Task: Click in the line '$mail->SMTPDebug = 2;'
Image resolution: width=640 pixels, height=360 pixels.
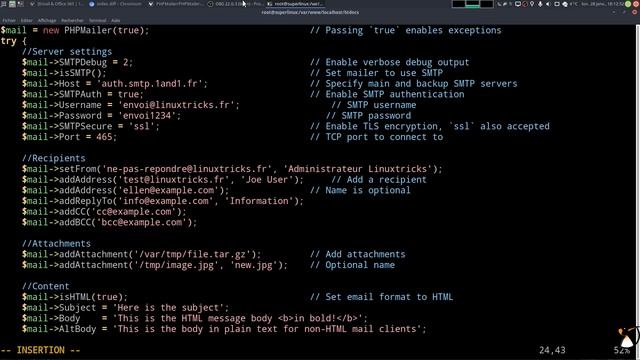Action: [77, 62]
